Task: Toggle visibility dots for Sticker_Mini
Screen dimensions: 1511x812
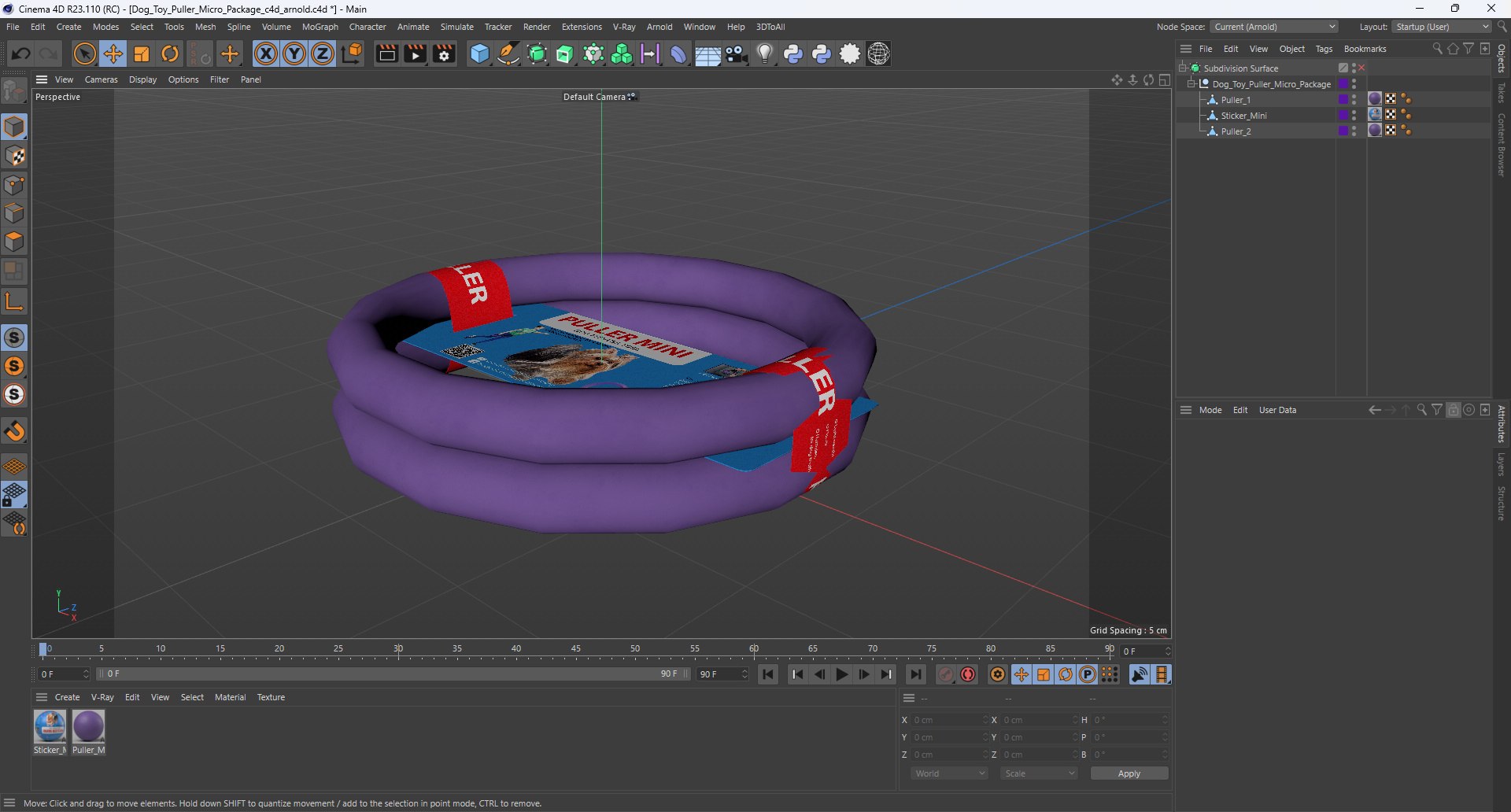Action: [1354, 116]
